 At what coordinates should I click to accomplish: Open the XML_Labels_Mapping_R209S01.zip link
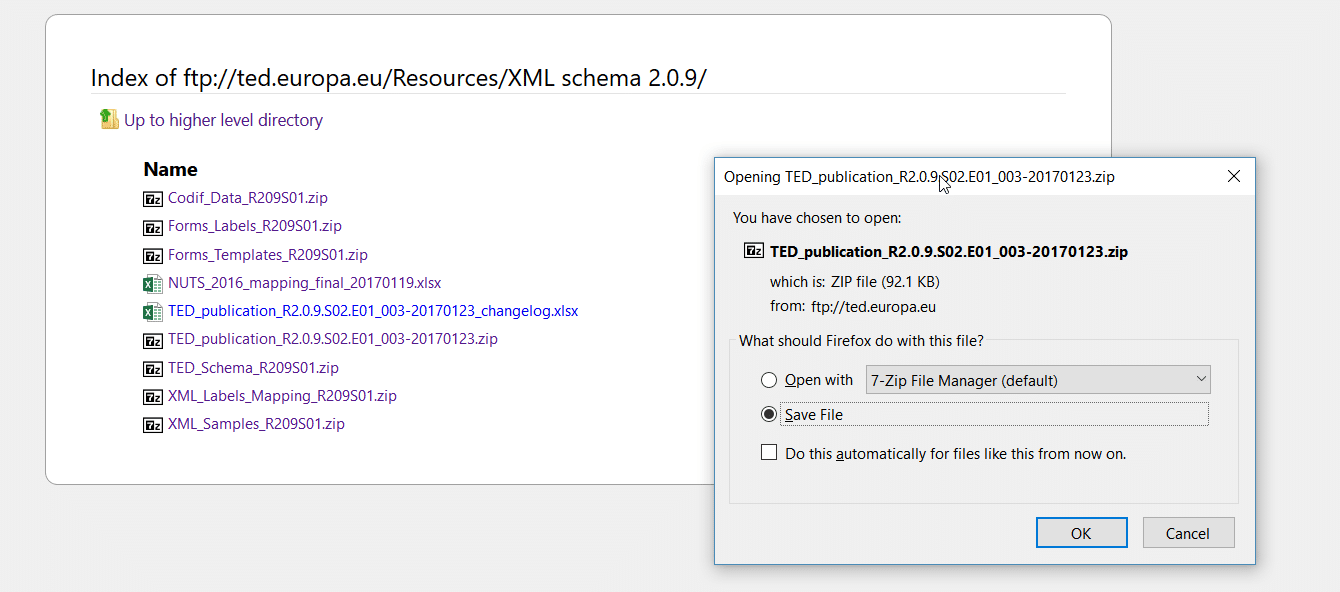pyautogui.click(x=282, y=396)
